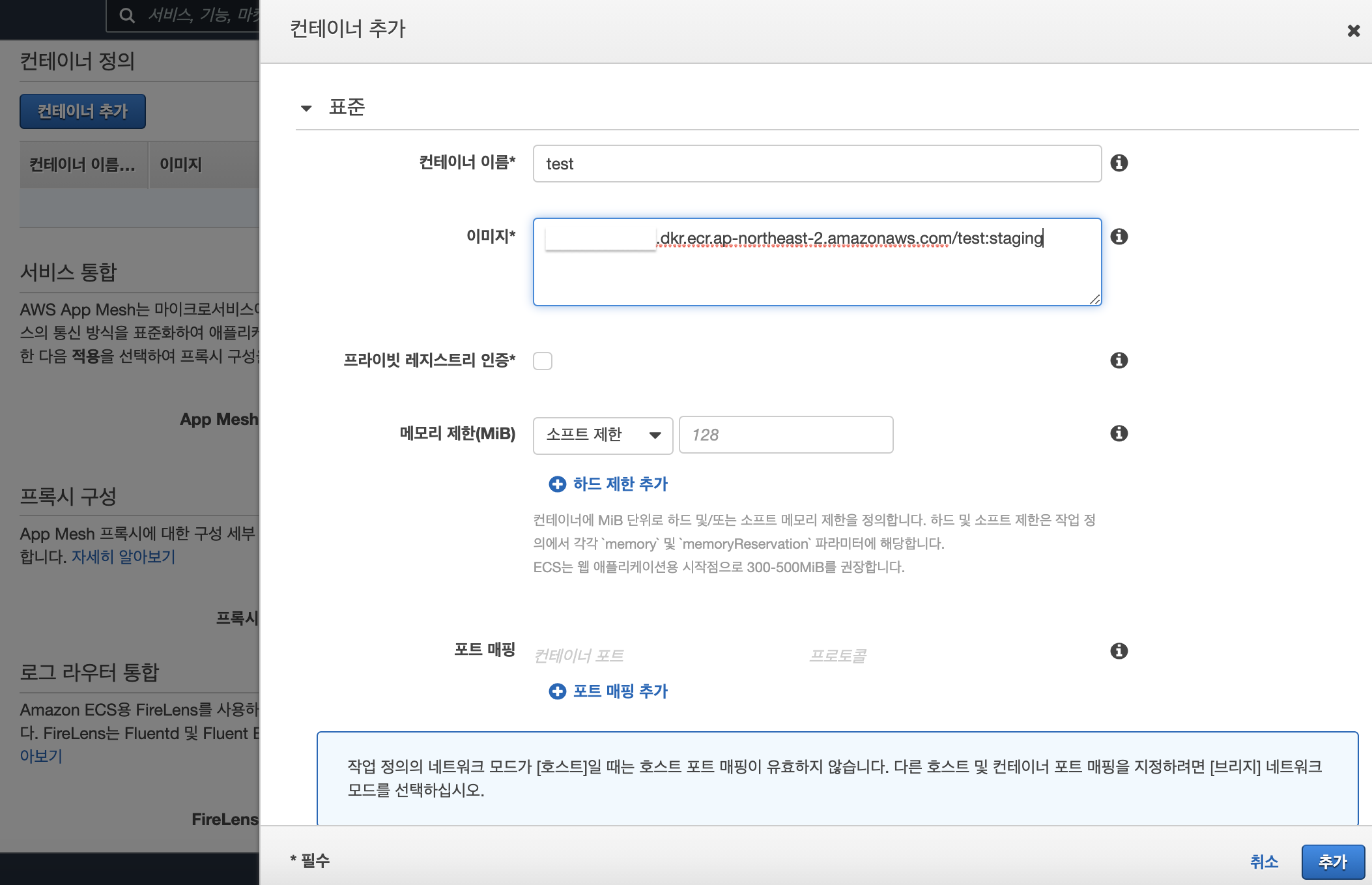The width and height of the screenshot is (1372, 885).
Task: Click the search magnifier icon in the header
Action: click(127, 16)
